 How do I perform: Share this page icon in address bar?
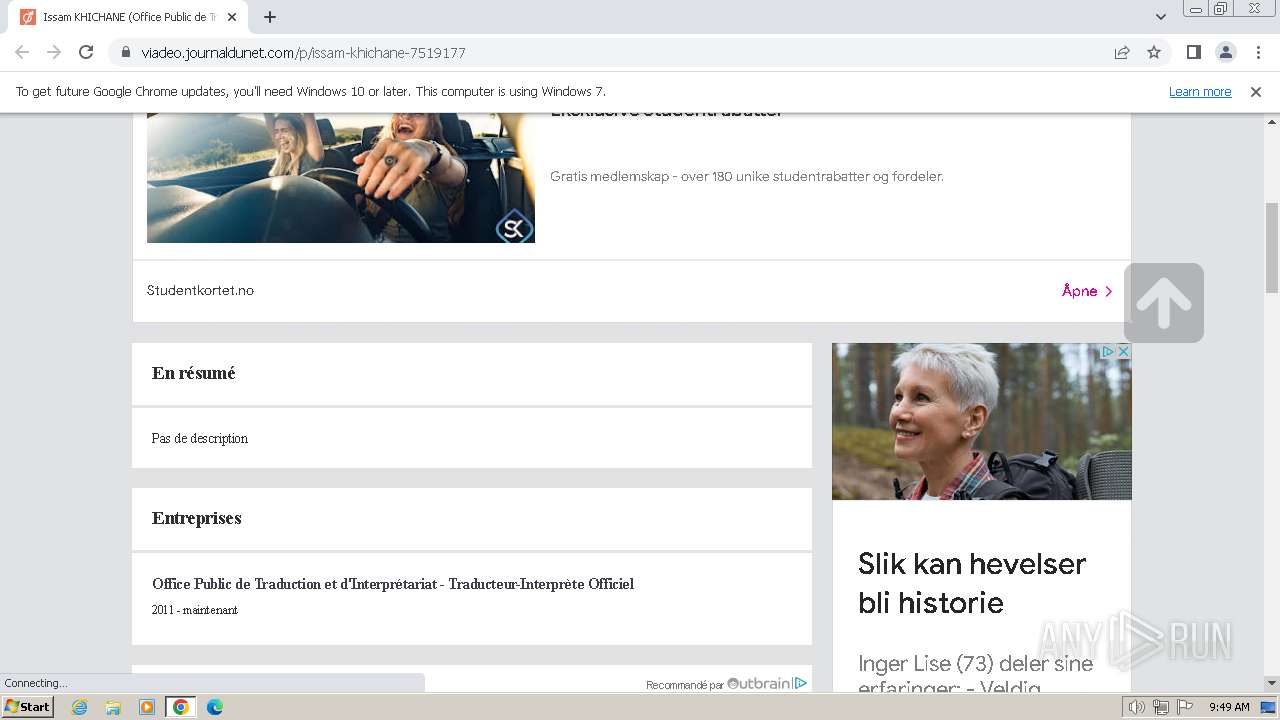click(x=1122, y=52)
